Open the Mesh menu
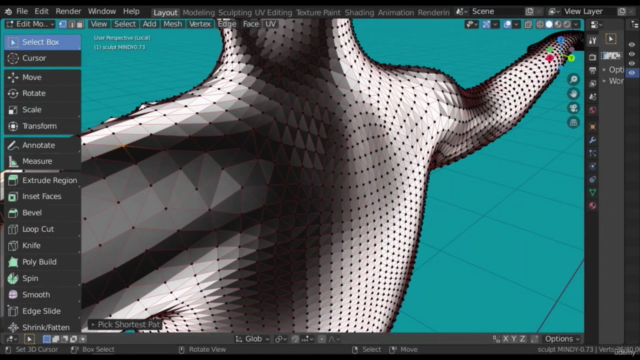The height and width of the screenshot is (360, 640). point(173,24)
